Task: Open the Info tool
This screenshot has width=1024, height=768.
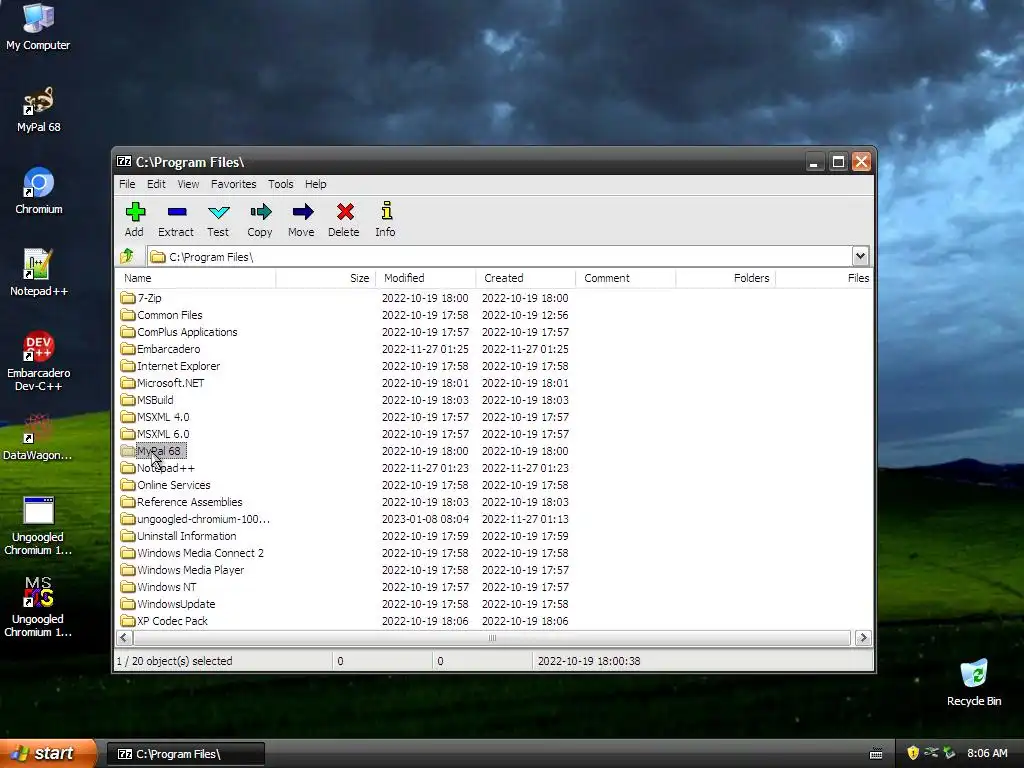Action: coord(387,211)
